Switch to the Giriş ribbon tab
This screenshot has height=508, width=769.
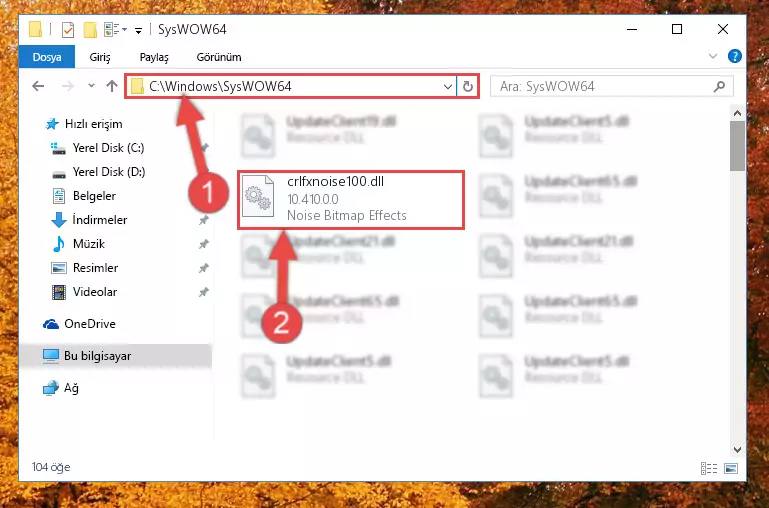100,57
